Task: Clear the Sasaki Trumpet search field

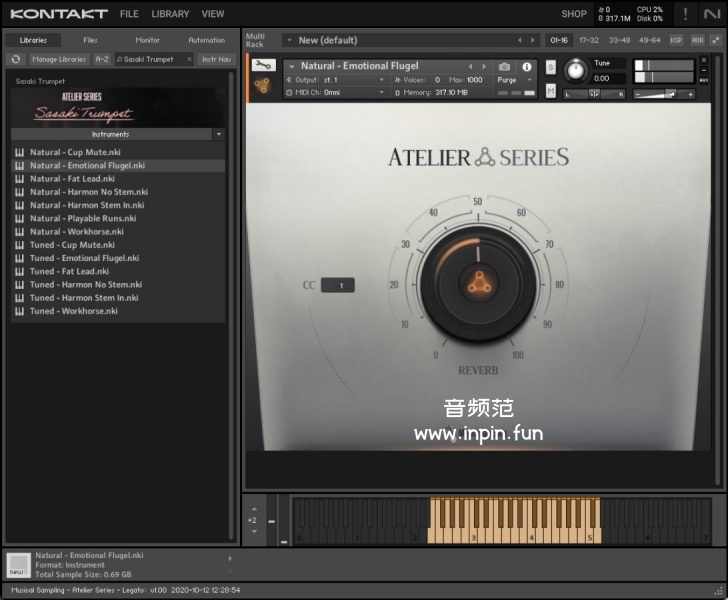Action: tap(189, 59)
